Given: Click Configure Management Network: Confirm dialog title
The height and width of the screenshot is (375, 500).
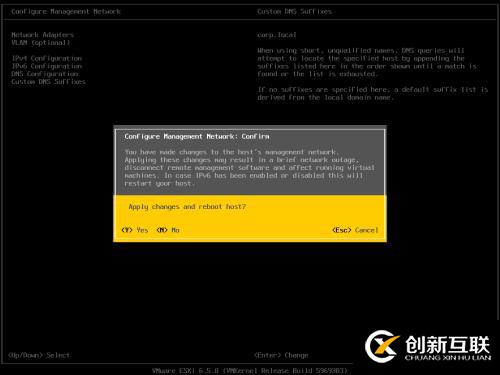Looking at the screenshot, I should (x=197, y=136).
